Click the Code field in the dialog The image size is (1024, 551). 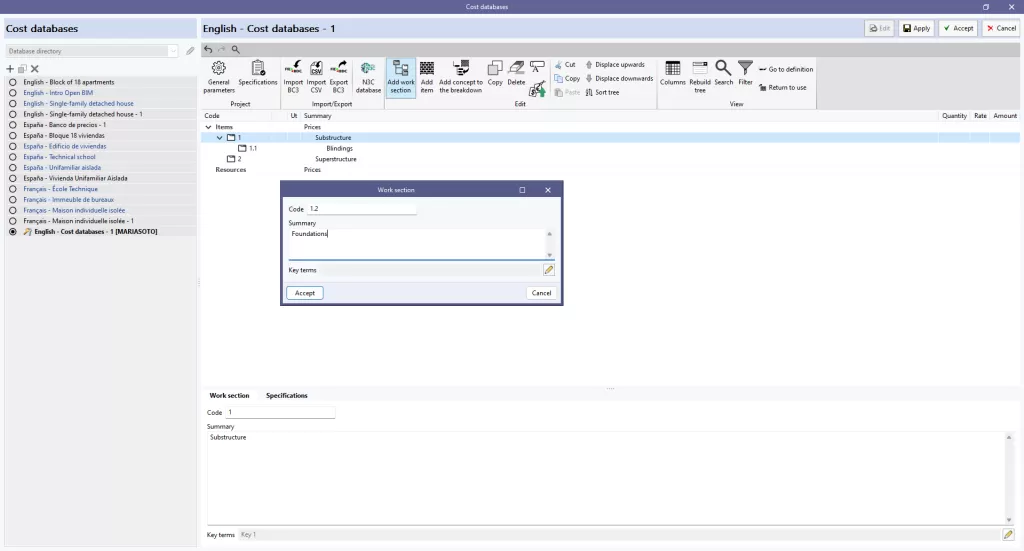click(x=362, y=209)
